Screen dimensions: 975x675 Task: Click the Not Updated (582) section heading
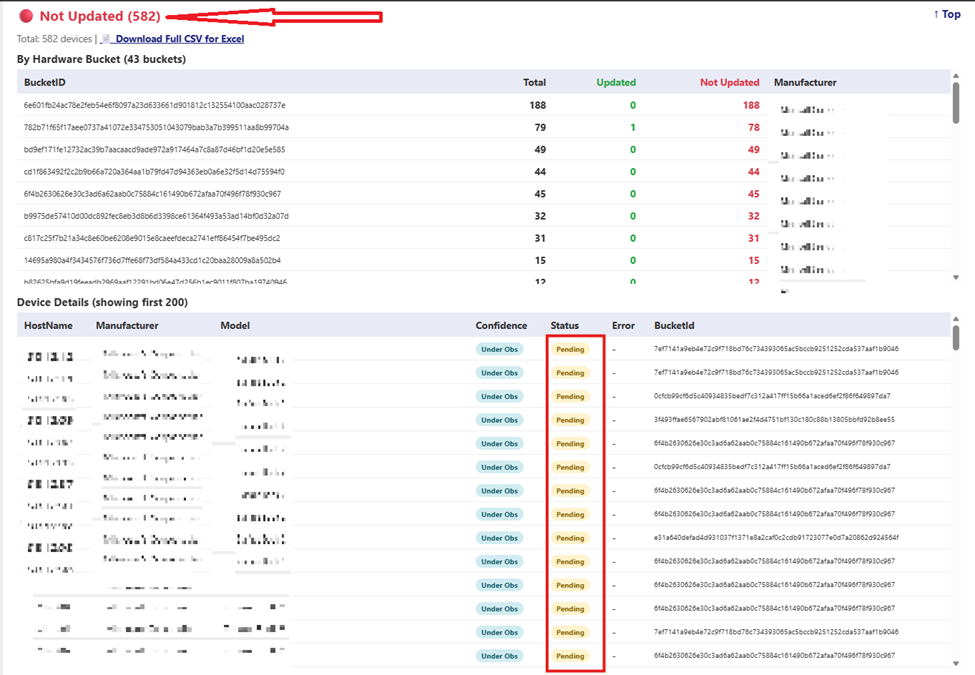100,16
